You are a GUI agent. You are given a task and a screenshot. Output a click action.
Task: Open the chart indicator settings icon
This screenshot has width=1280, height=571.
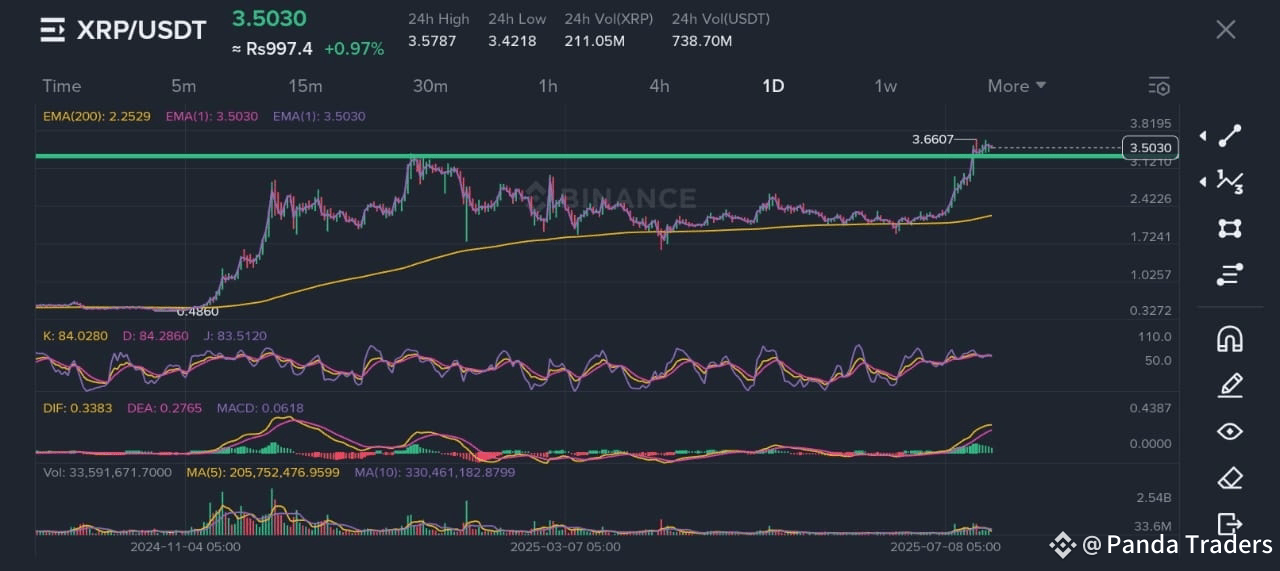tap(1159, 86)
